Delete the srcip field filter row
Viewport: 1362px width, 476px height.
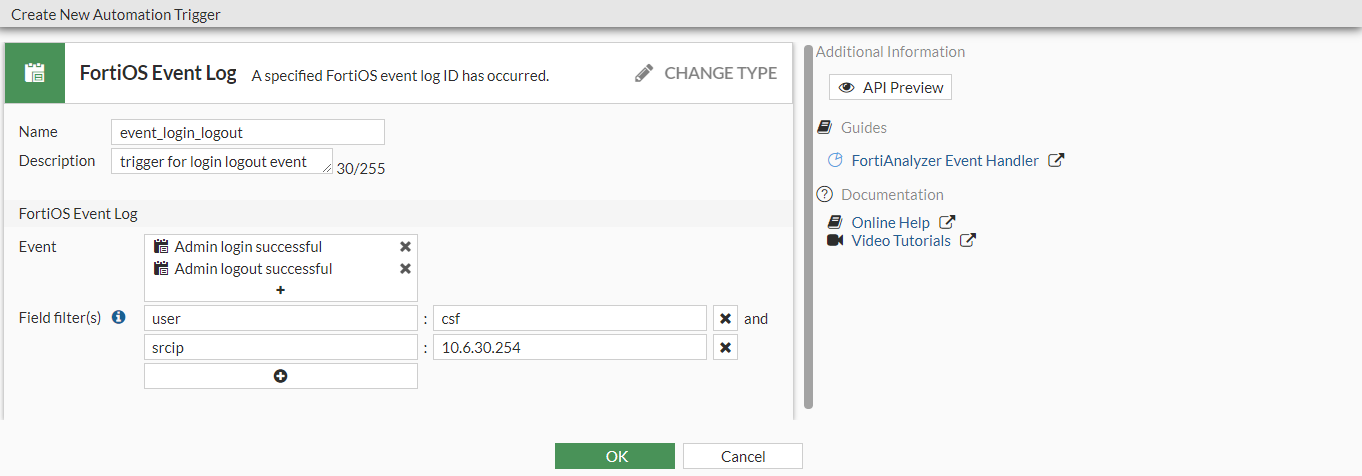[x=726, y=348]
